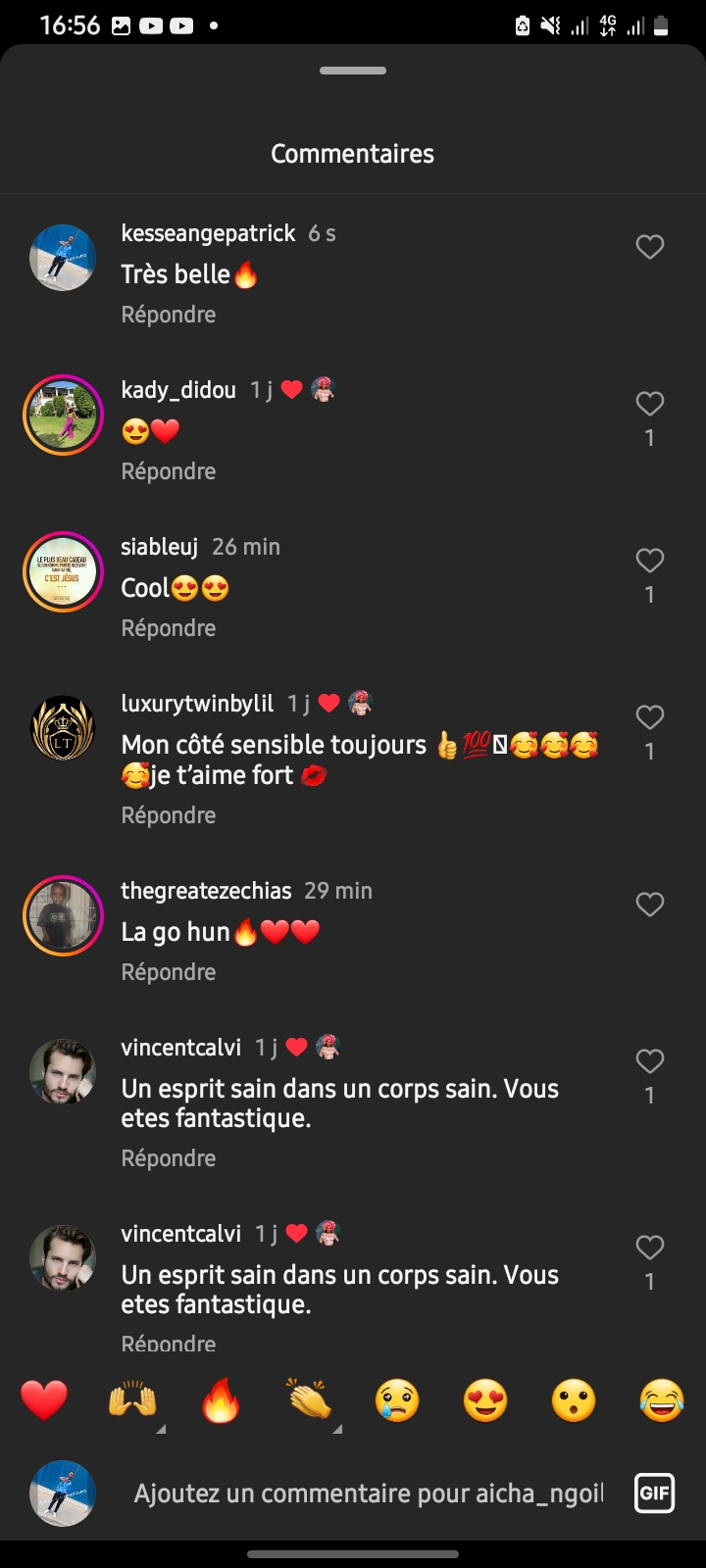The image size is (706, 1568).
Task: Tap the drag handle above Commentaires
Action: [x=353, y=71]
